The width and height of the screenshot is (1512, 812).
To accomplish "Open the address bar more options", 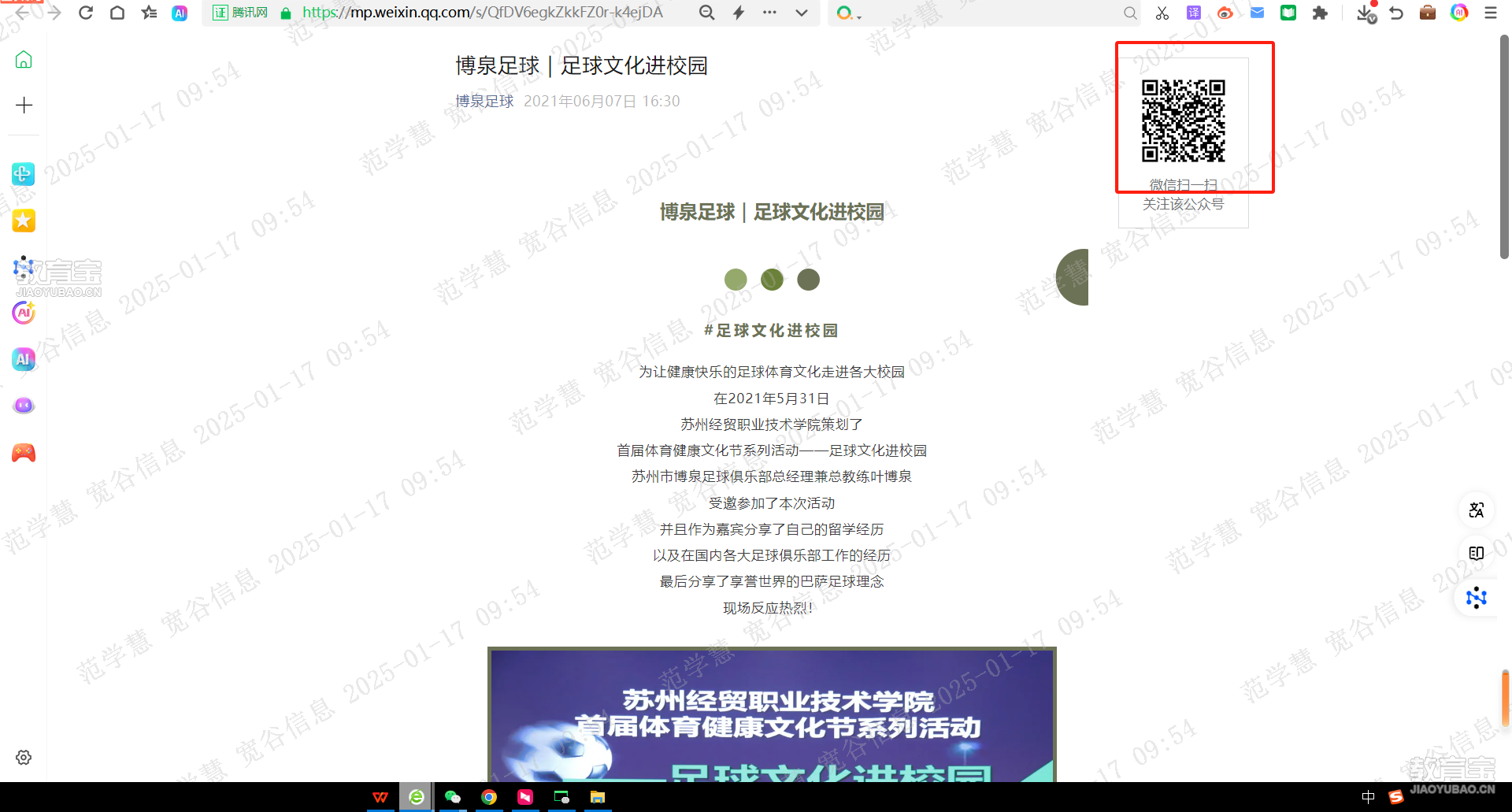I will pyautogui.click(x=769, y=13).
